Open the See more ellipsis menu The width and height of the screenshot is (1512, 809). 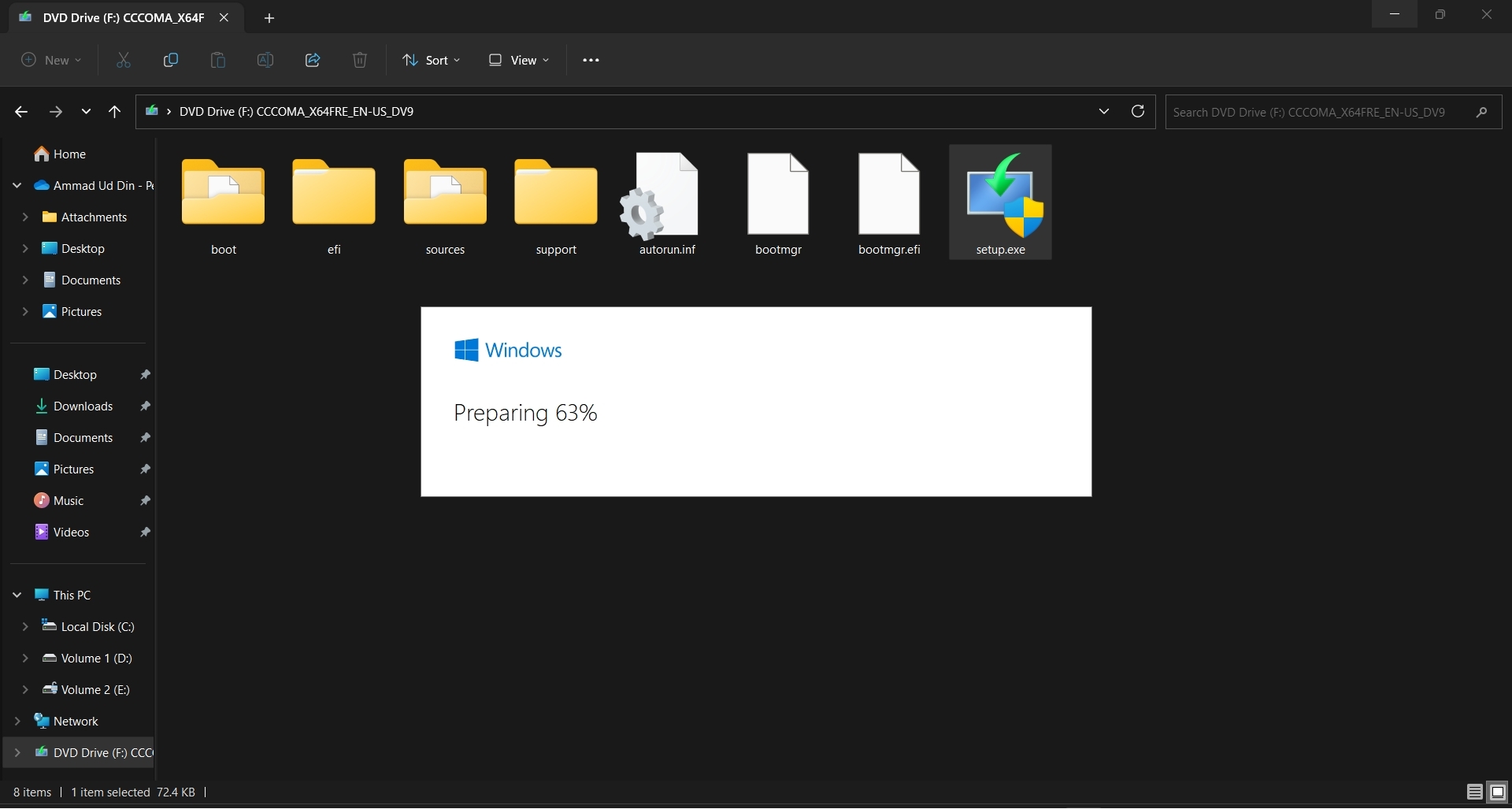(591, 61)
